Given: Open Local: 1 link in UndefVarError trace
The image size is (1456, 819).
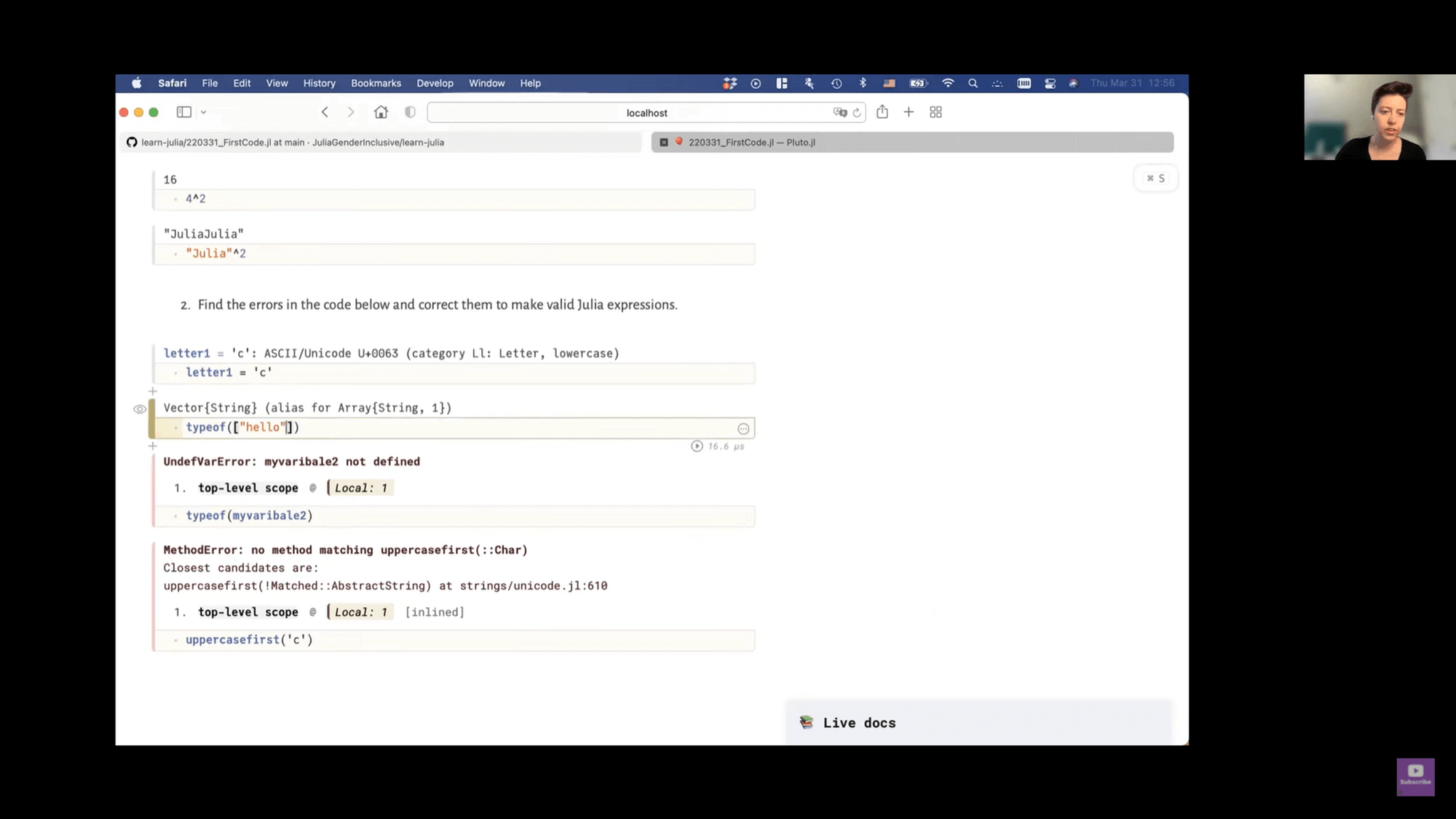Looking at the screenshot, I should click(x=360, y=488).
